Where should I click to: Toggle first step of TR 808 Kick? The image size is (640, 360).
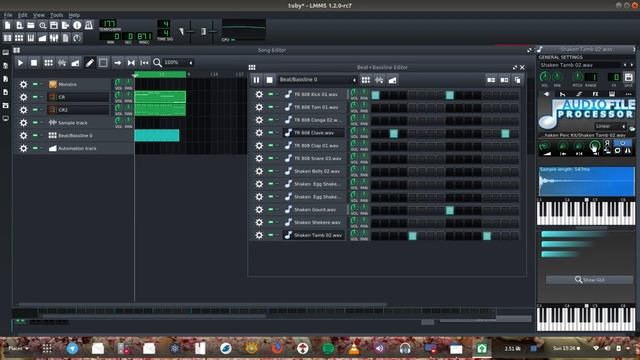375,95
